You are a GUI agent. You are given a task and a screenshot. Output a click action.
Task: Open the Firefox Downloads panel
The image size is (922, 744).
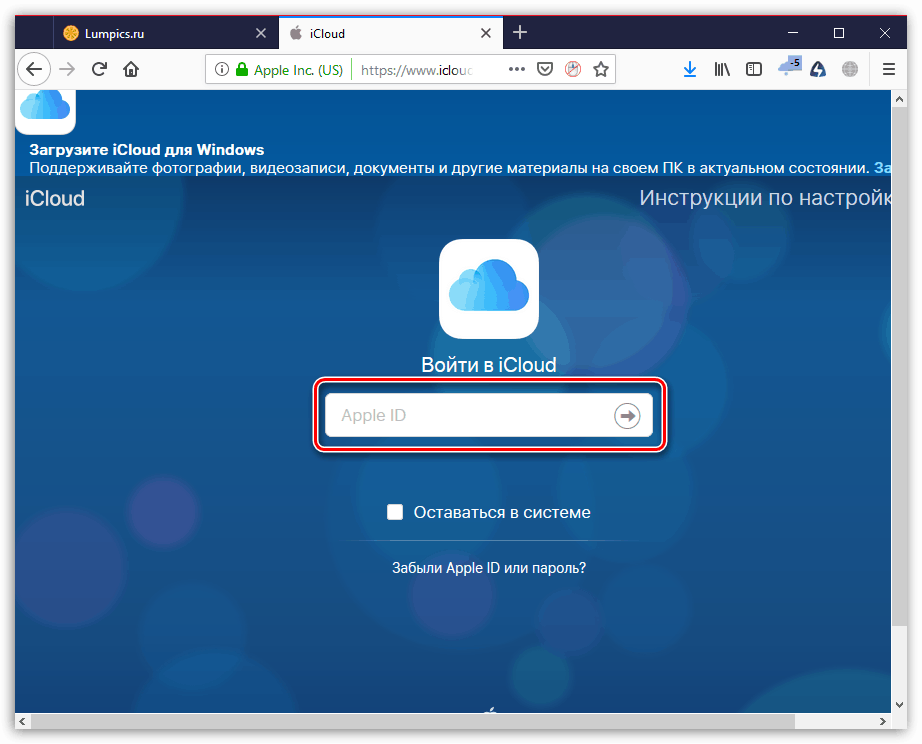(x=690, y=69)
